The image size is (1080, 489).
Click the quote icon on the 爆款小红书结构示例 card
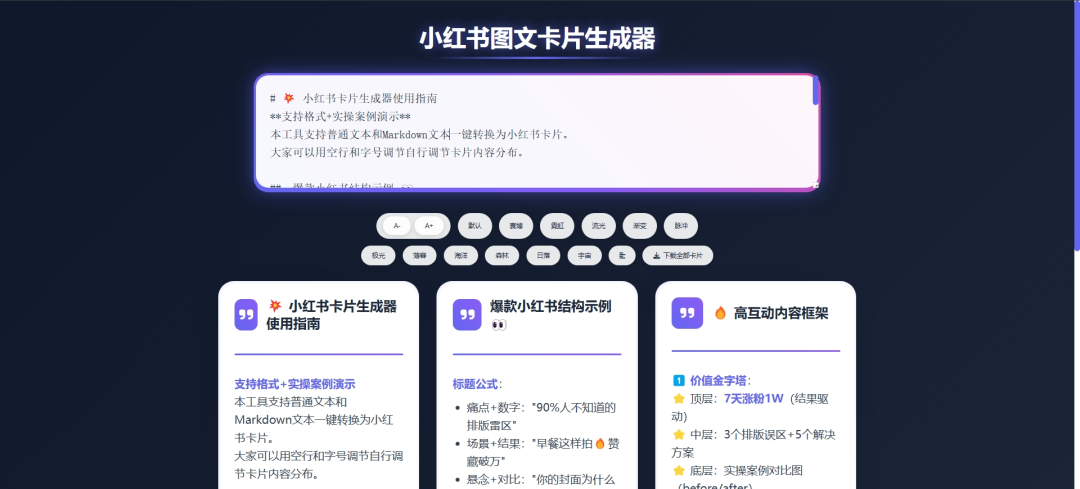[x=467, y=315]
